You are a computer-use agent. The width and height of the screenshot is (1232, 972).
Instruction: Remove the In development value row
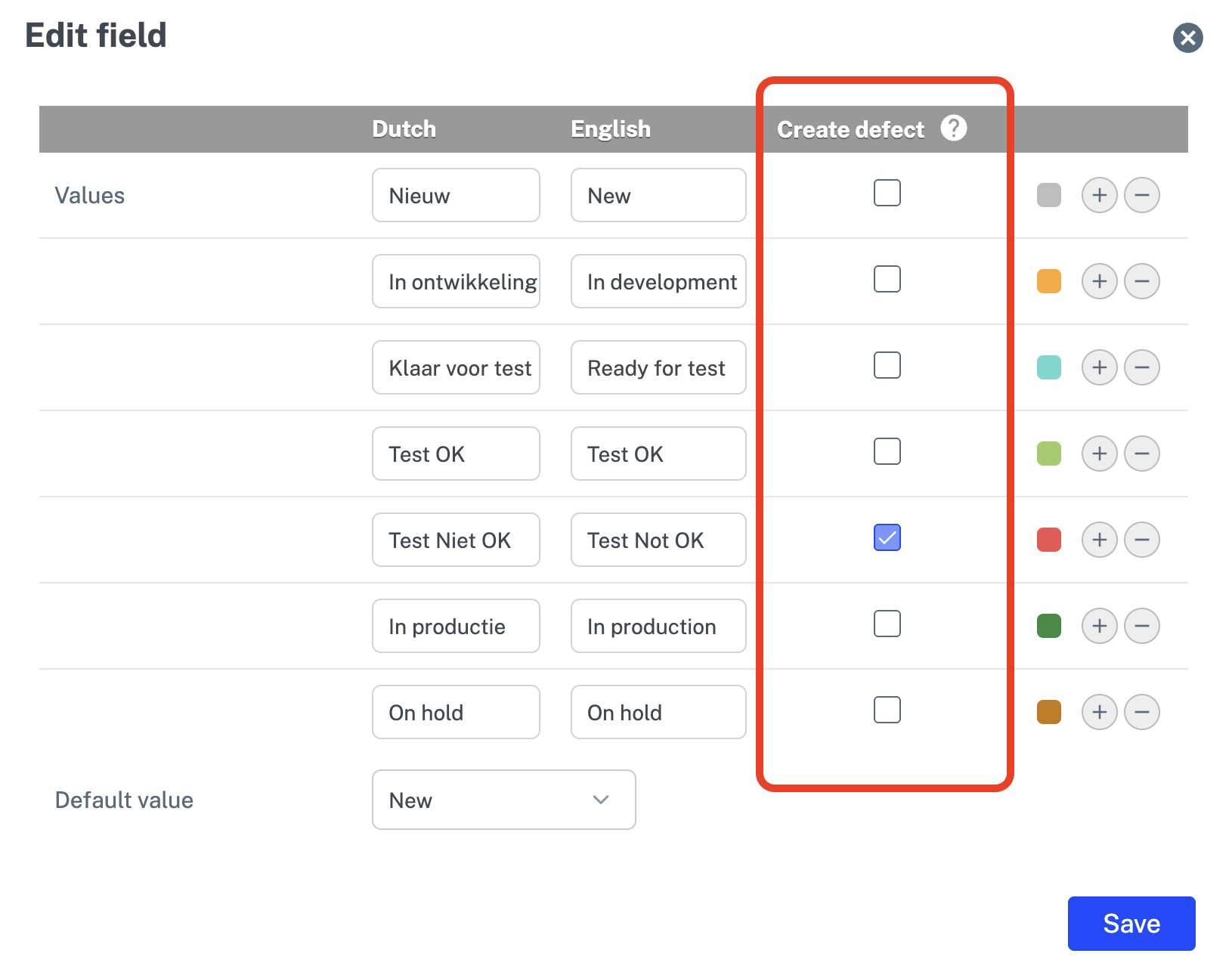pyautogui.click(x=1141, y=281)
